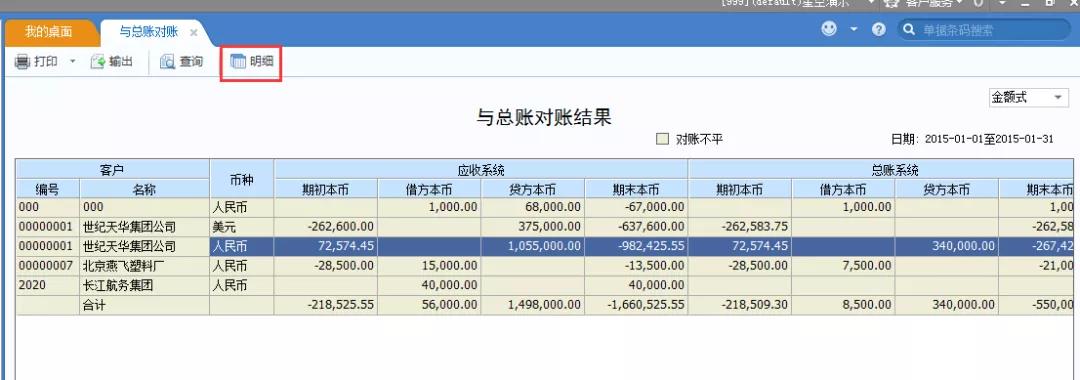The width and height of the screenshot is (1080, 380).
Task: Click the Query (查询) icon
Action: 168,62
